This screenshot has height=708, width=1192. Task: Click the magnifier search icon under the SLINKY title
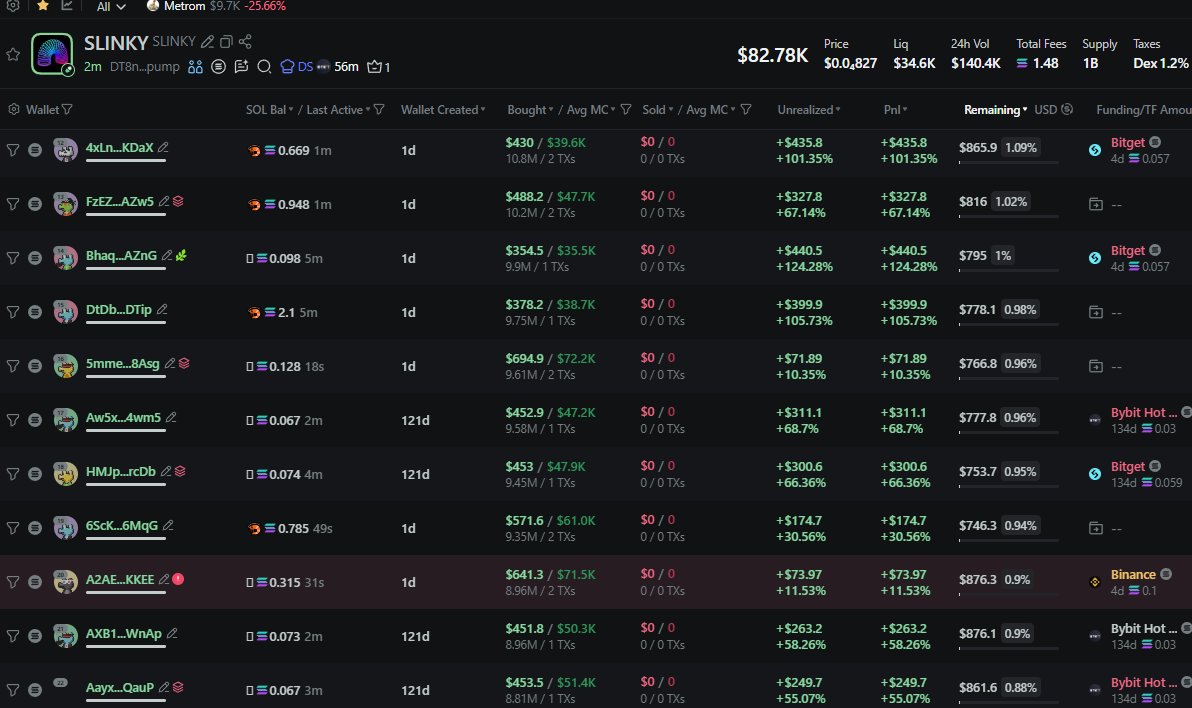[264, 67]
